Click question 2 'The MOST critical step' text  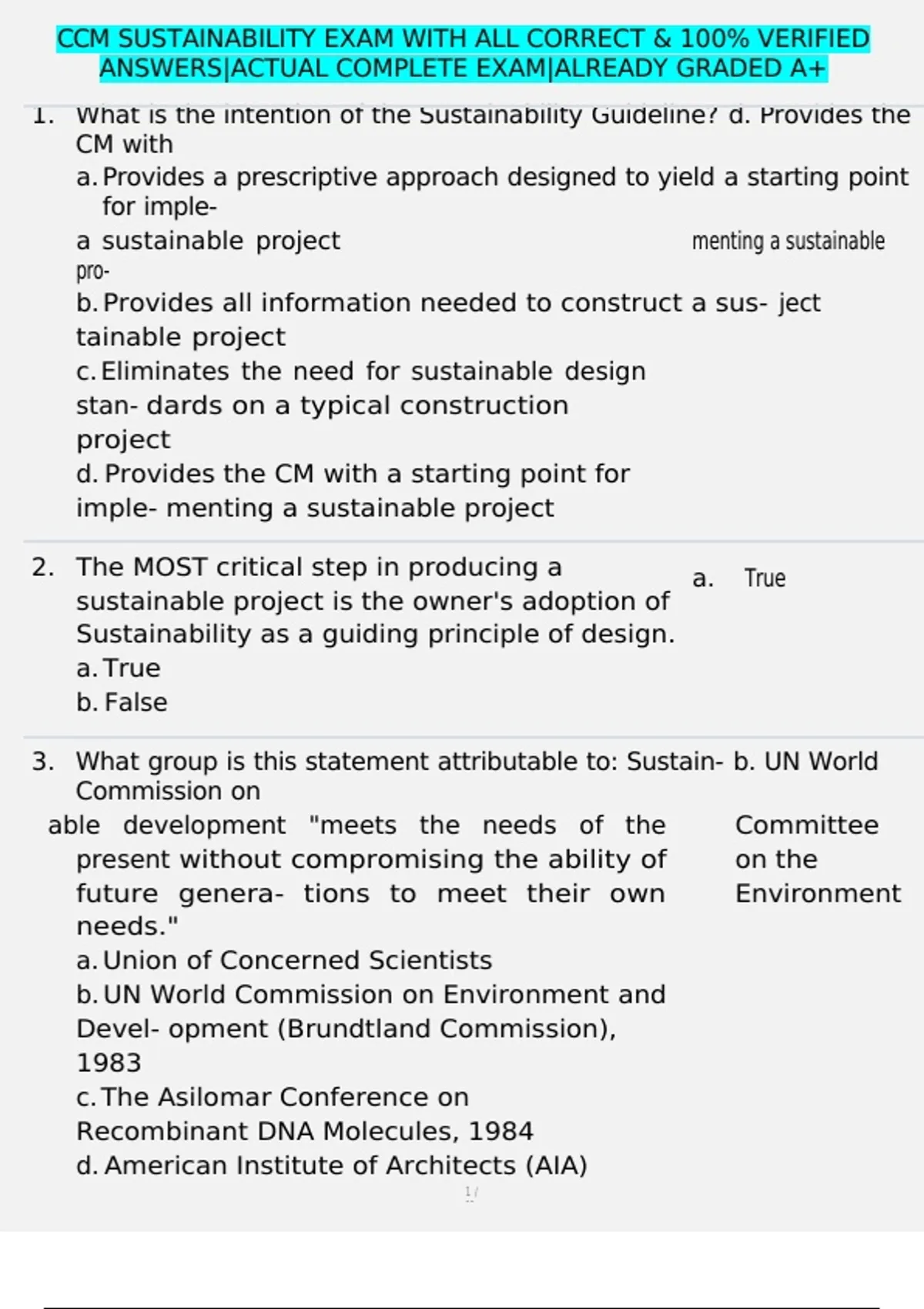pyautogui.click(x=375, y=601)
